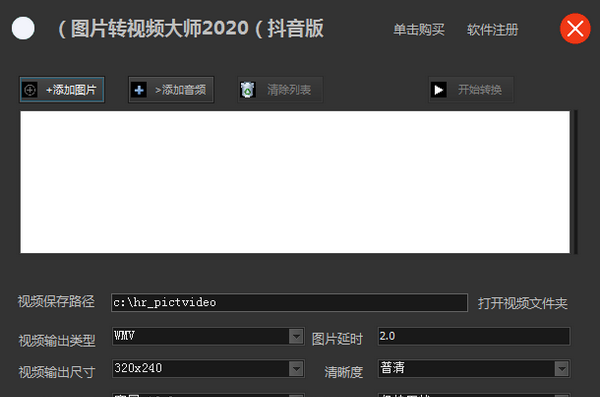Open the WMV output type combo box
Screen dimensions: 600x397
208,337
